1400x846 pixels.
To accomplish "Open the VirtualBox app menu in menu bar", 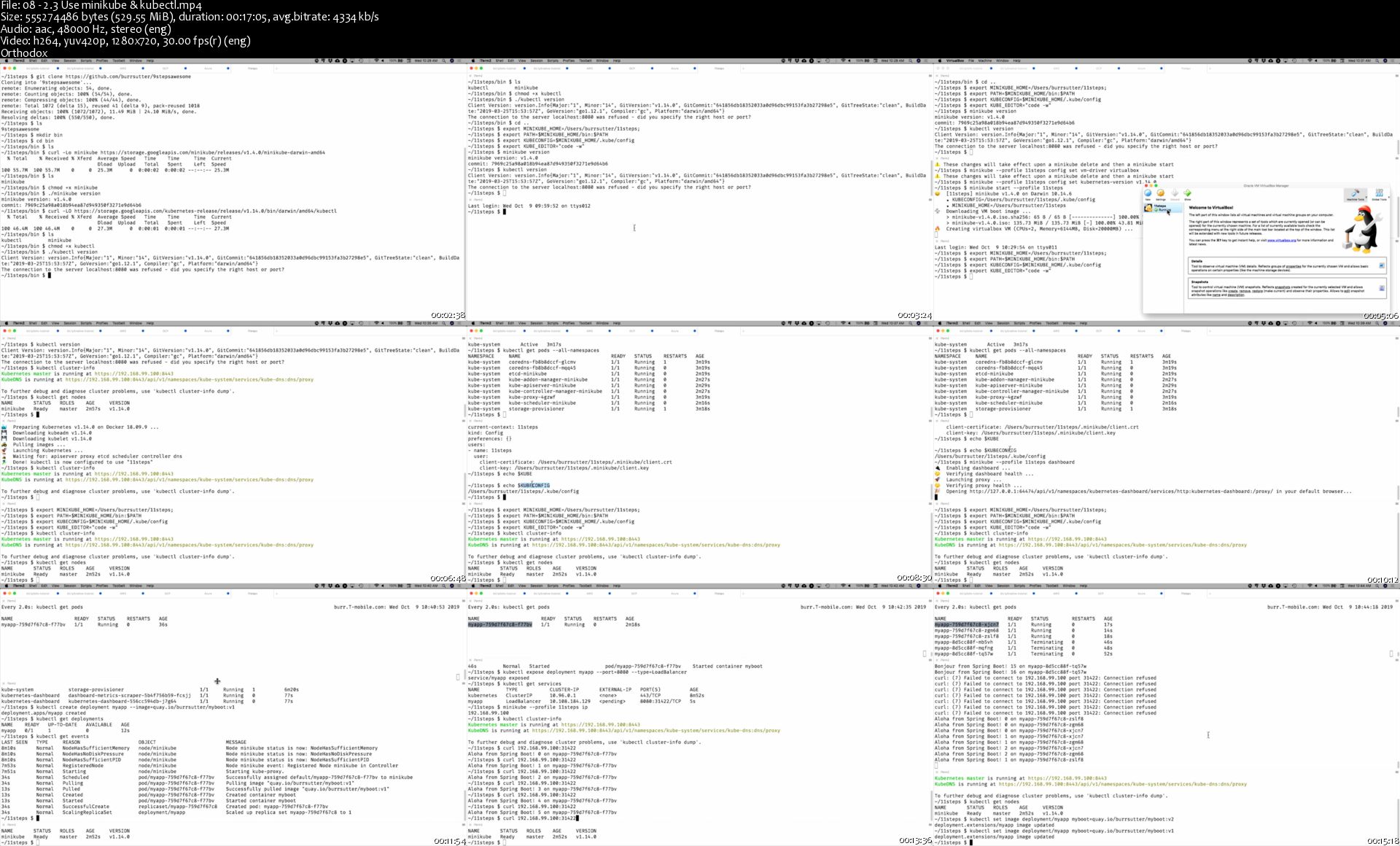I will point(954,61).
